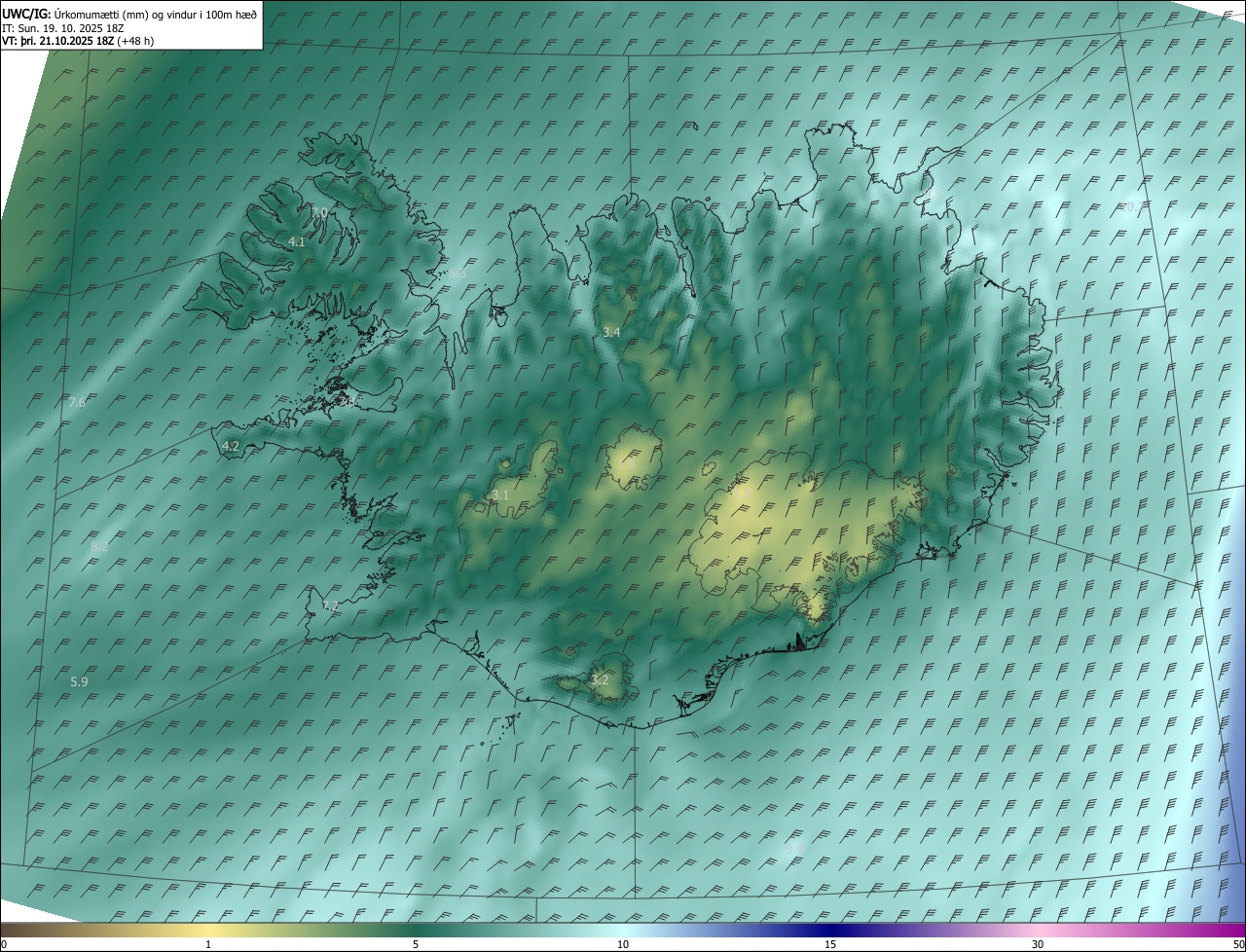Click the 5.9 value label southwest of Iceland
This screenshot has width=1246, height=952.
click(79, 682)
